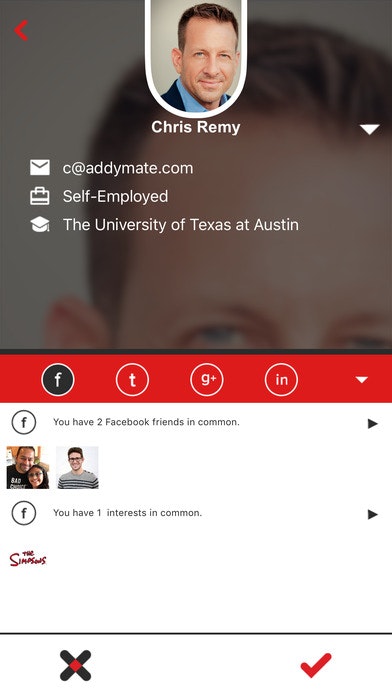The height and width of the screenshot is (696, 392).
Task: Switch to the Google Plus tab
Action: coord(207,380)
